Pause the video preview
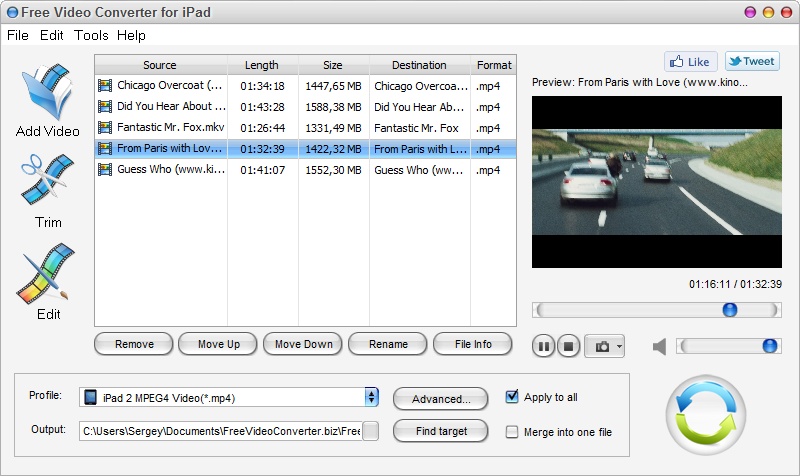 (543, 347)
